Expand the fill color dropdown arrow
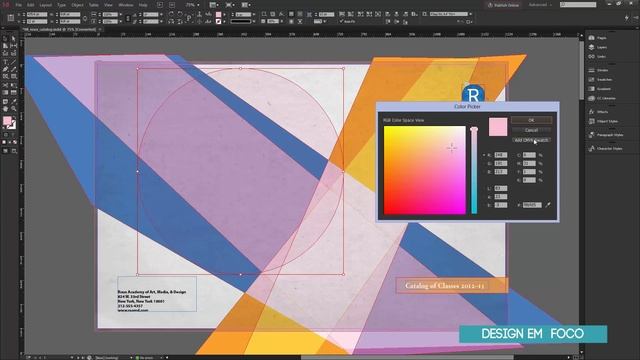Viewport: 640px width, 360px height. point(224,14)
